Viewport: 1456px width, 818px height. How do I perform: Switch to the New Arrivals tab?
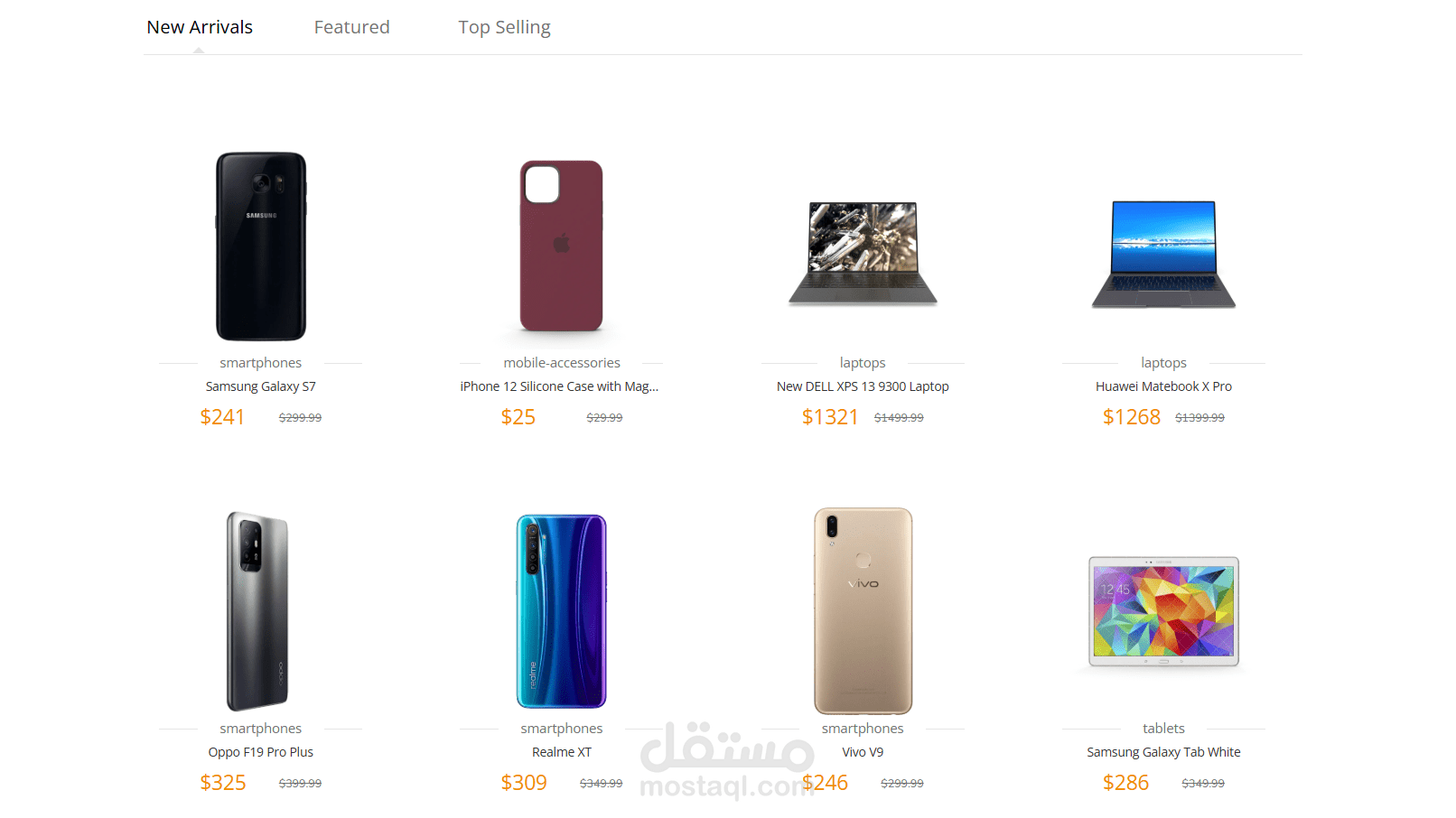(200, 27)
